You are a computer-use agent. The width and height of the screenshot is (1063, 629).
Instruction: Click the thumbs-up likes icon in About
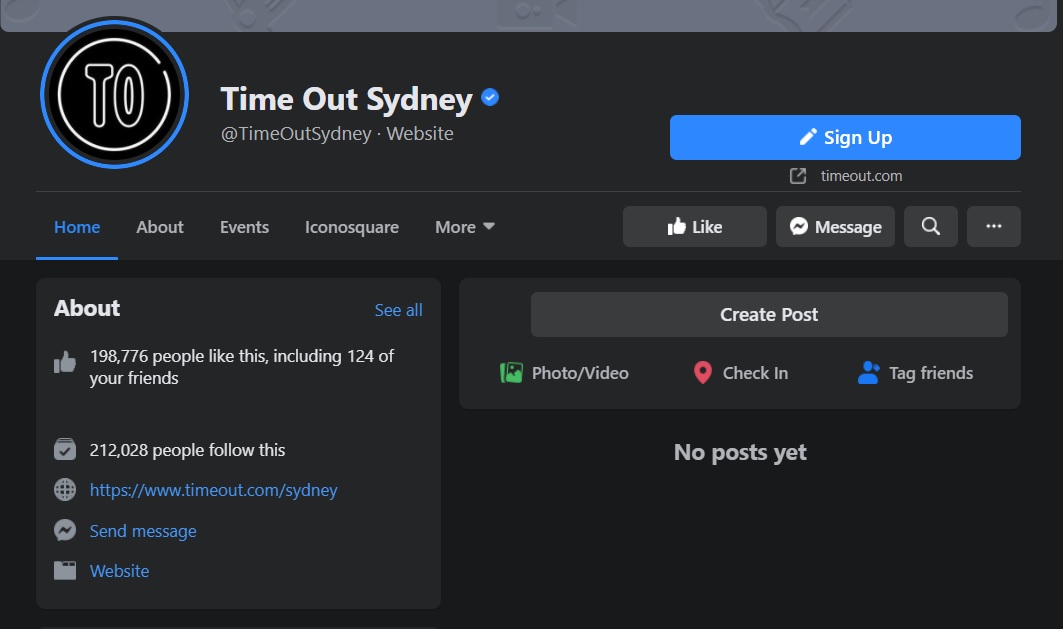click(65, 362)
